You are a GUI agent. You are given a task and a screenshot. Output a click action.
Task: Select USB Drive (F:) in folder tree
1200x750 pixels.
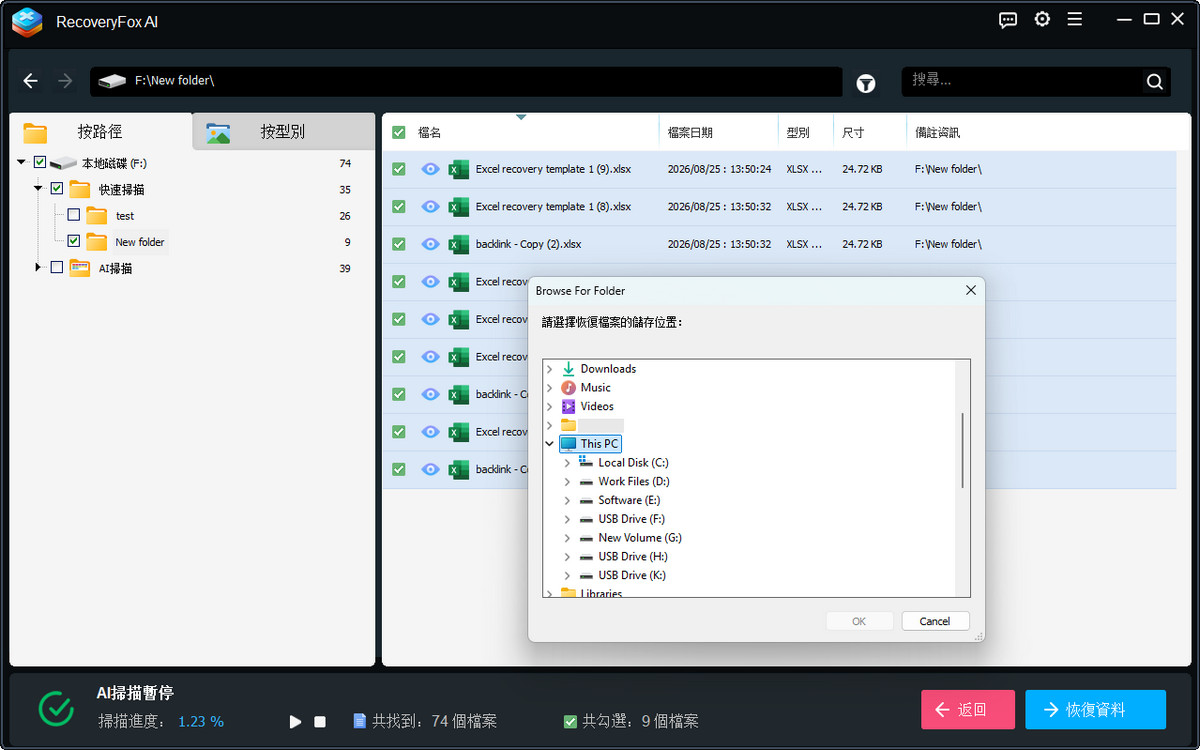632,519
